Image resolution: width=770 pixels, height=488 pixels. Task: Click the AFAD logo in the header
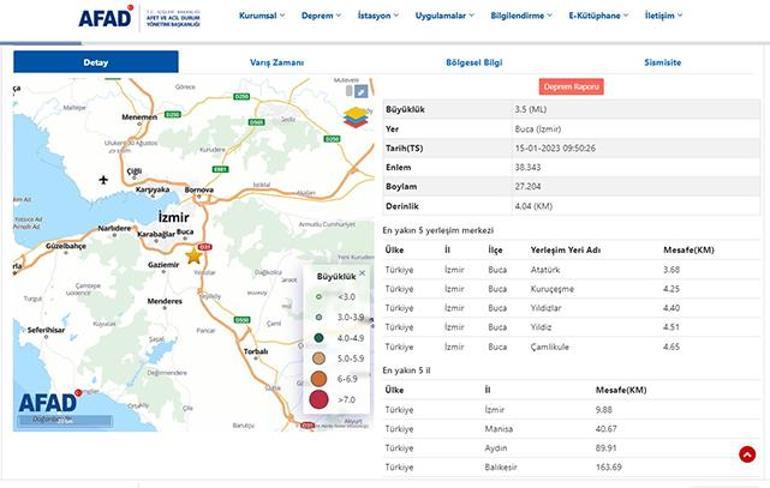(x=139, y=18)
